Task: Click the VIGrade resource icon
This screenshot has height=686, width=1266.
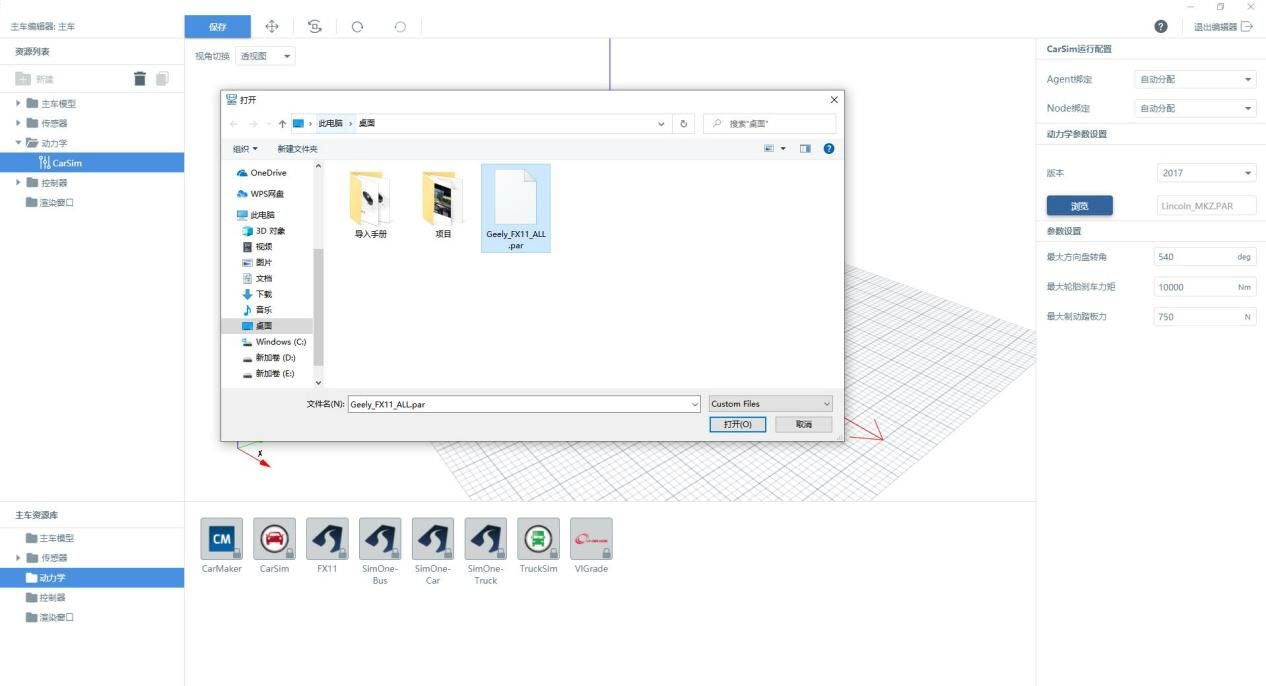Action: (591, 539)
